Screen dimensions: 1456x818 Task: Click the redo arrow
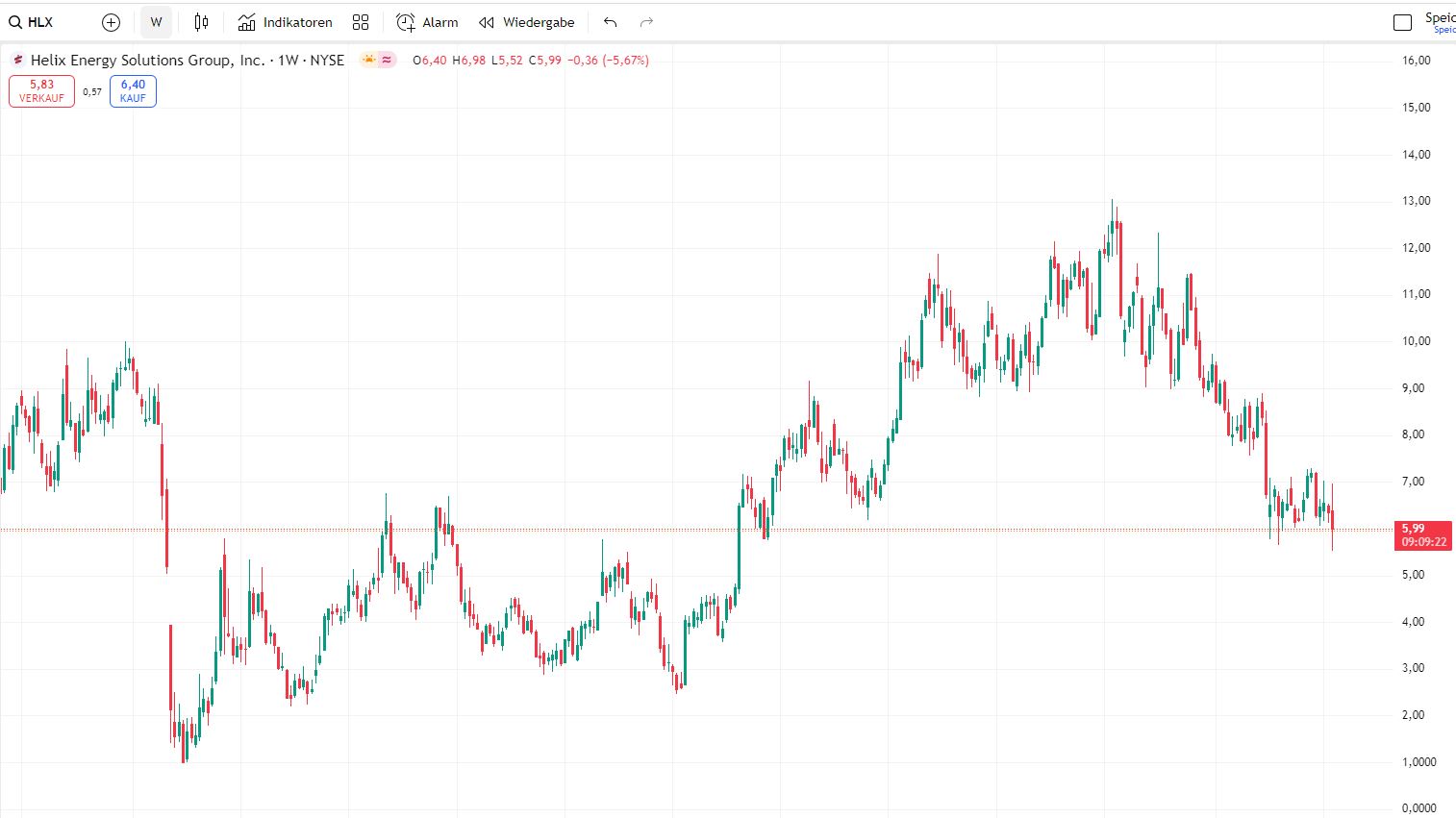tap(646, 22)
